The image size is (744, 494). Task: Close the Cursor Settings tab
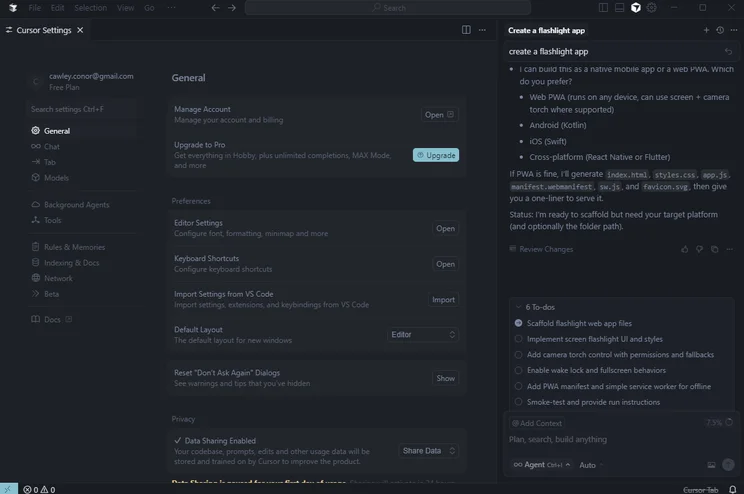[x=80, y=30]
